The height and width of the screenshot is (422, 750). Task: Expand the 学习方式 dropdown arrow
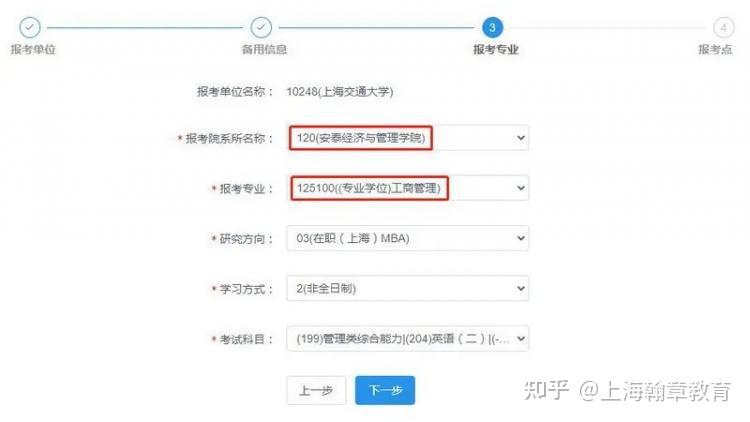click(521, 289)
